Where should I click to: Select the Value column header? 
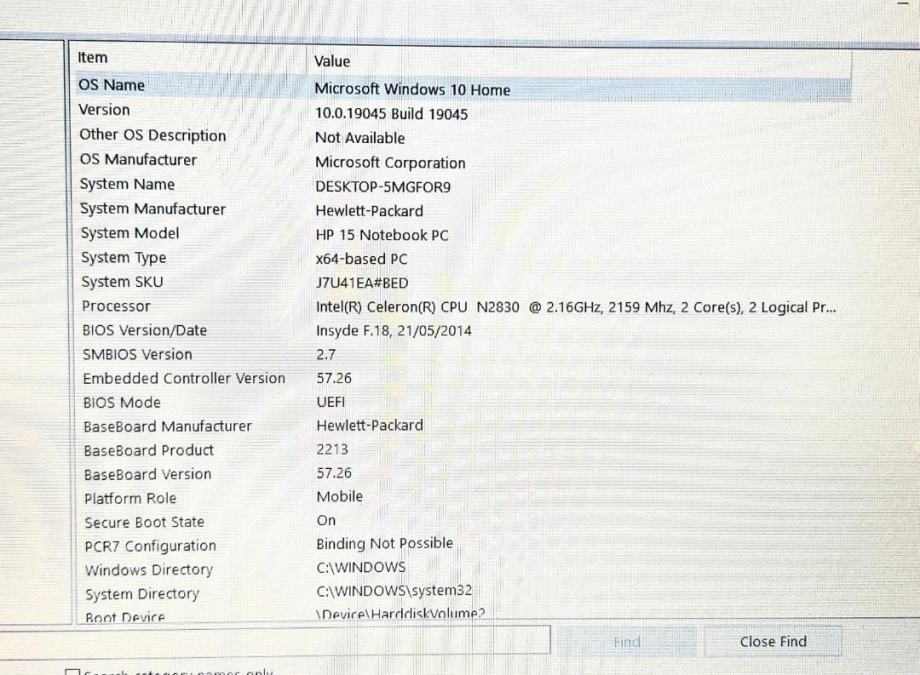click(x=332, y=61)
